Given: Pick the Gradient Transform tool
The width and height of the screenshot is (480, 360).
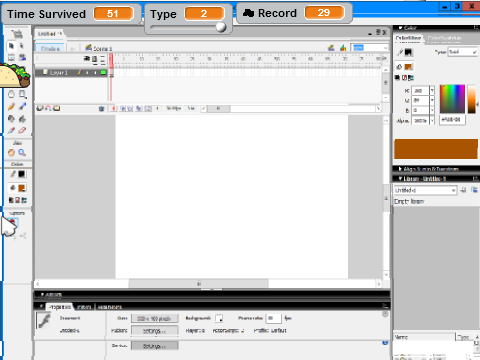Looking at the screenshot, I should (x=22, y=57).
